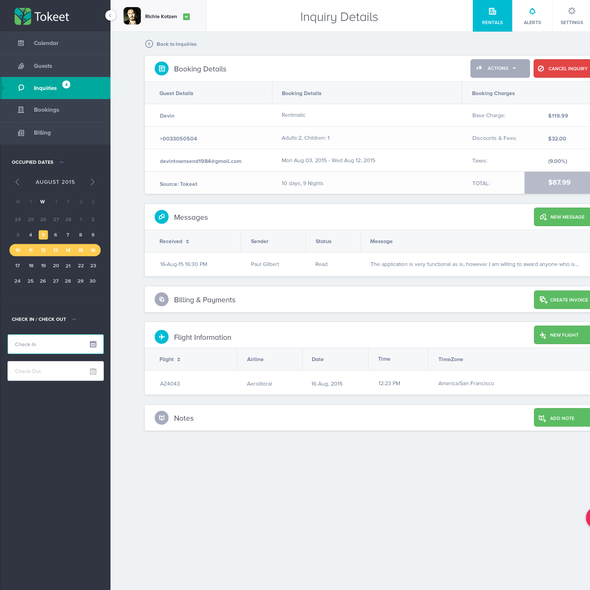Open the Rentals tab
This screenshot has width=590, height=590.
(x=492, y=16)
